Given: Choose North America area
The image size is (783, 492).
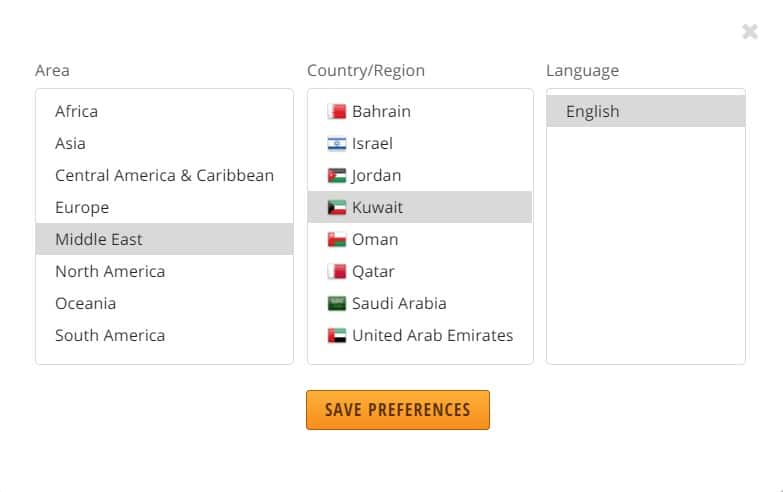Looking at the screenshot, I should (x=164, y=271).
